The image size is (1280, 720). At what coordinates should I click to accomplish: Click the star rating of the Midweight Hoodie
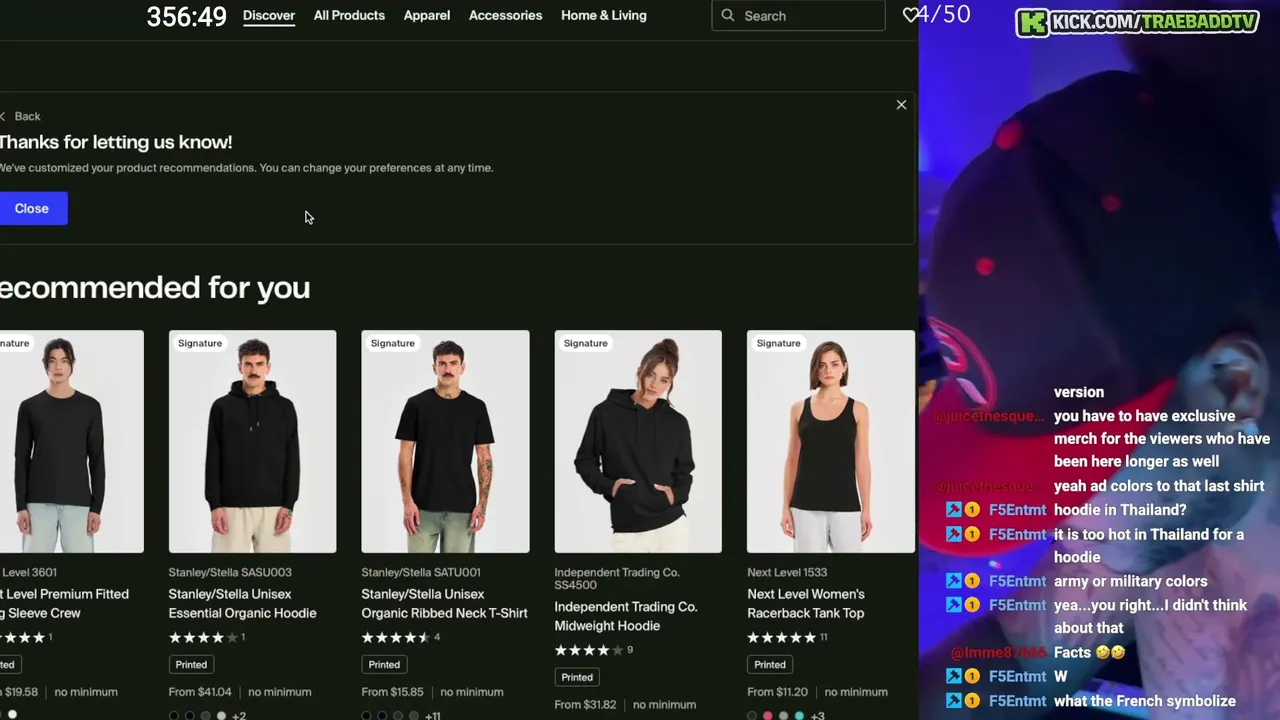click(x=590, y=650)
